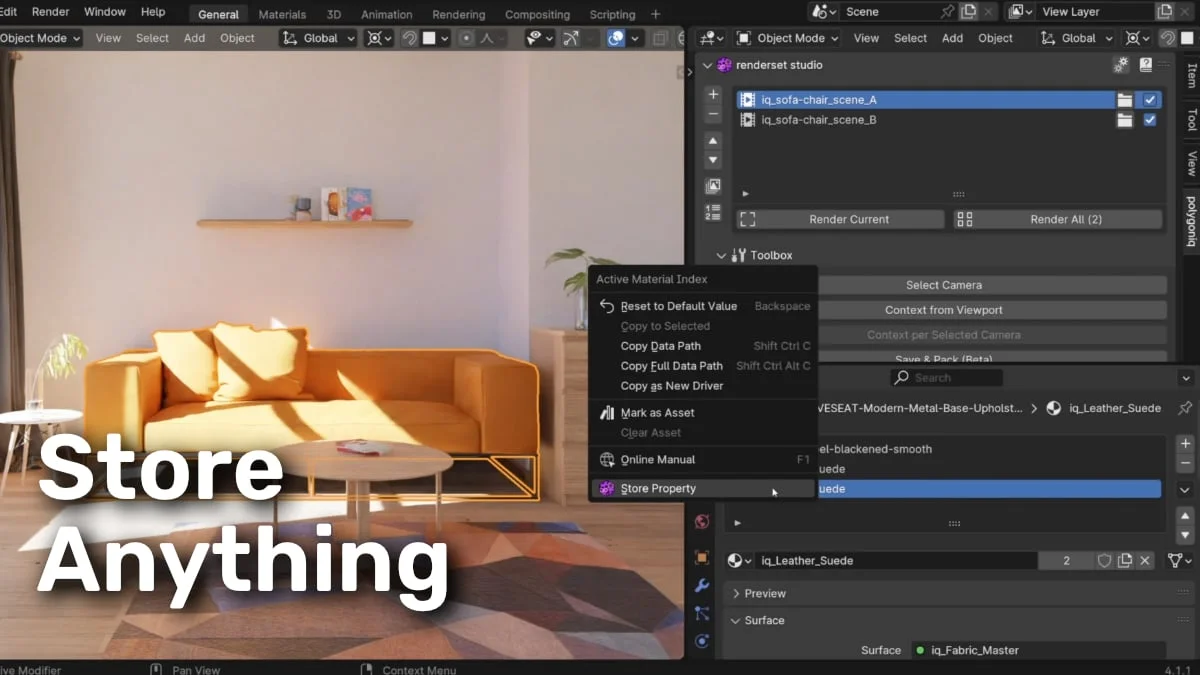This screenshot has height=675, width=1200.
Task: Expand the Preview panel
Action: pos(760,593)
